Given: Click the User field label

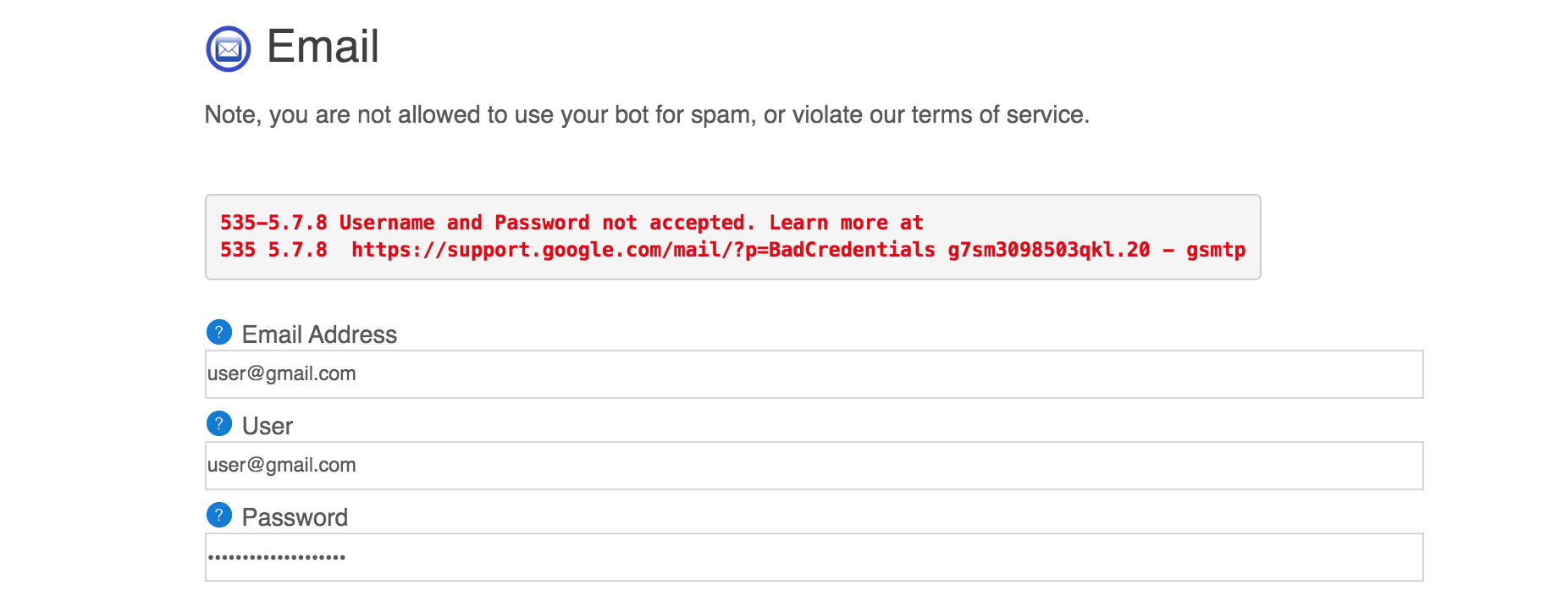Looking at the screenshot, I should point(268,426).
